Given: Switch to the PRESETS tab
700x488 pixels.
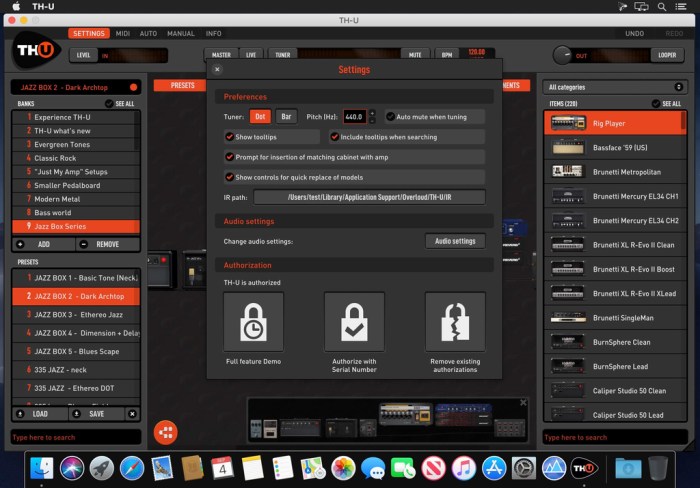Looking at the screenshot, I should tap(181, 85).
